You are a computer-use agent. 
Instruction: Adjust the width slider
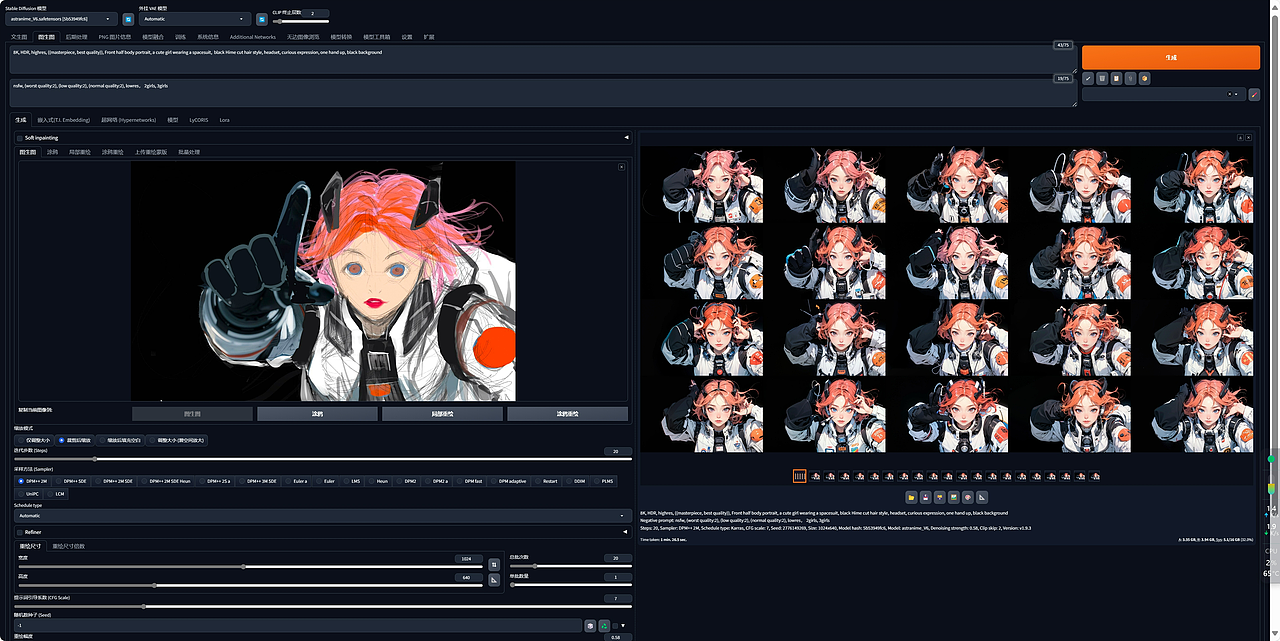tap(250, 566)
